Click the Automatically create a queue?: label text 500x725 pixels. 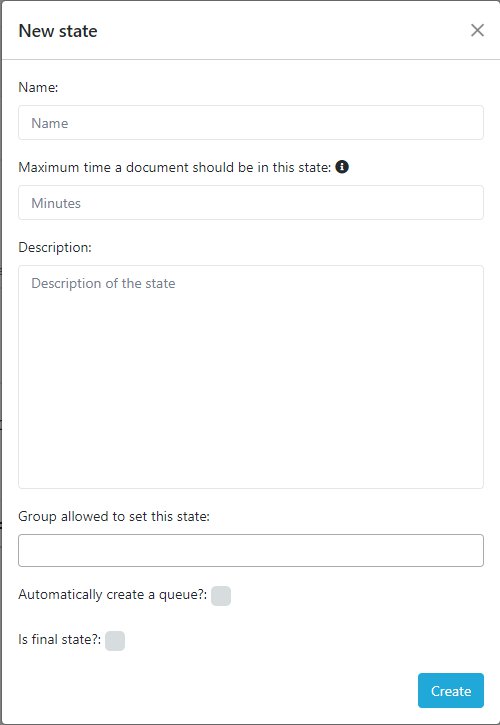pos(113,595)
